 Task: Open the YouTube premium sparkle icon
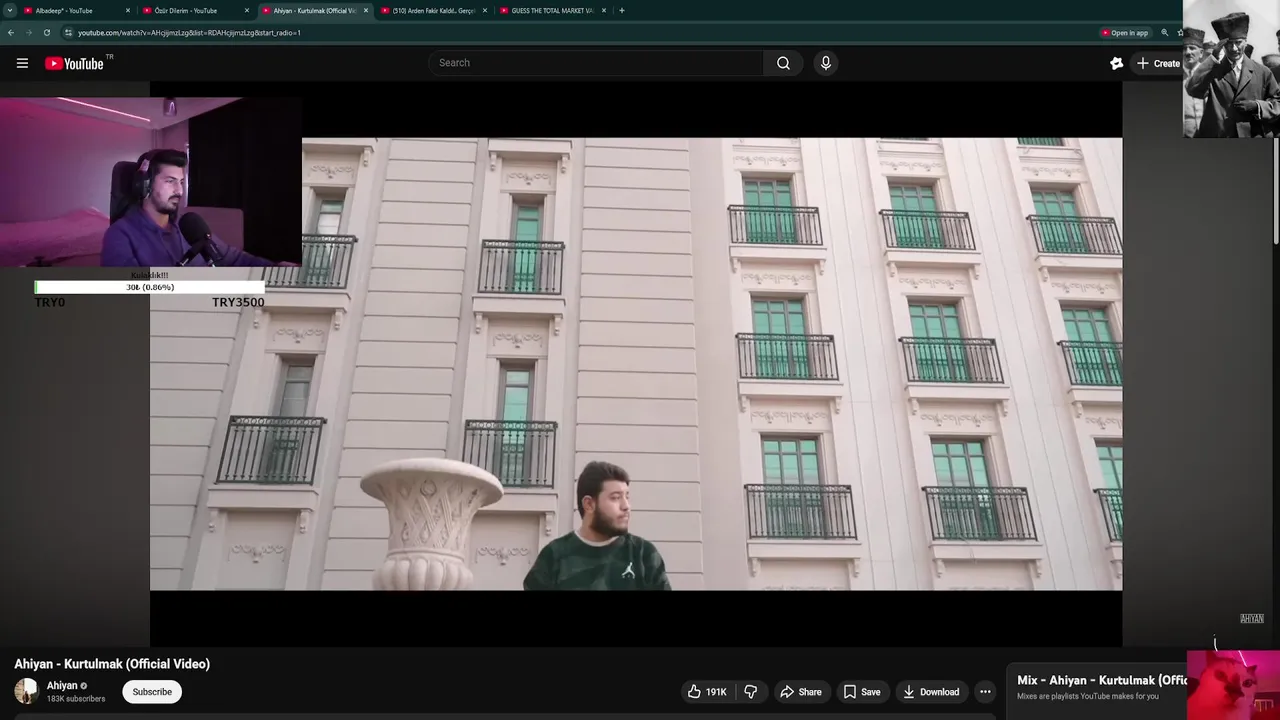pos(1116,63)
